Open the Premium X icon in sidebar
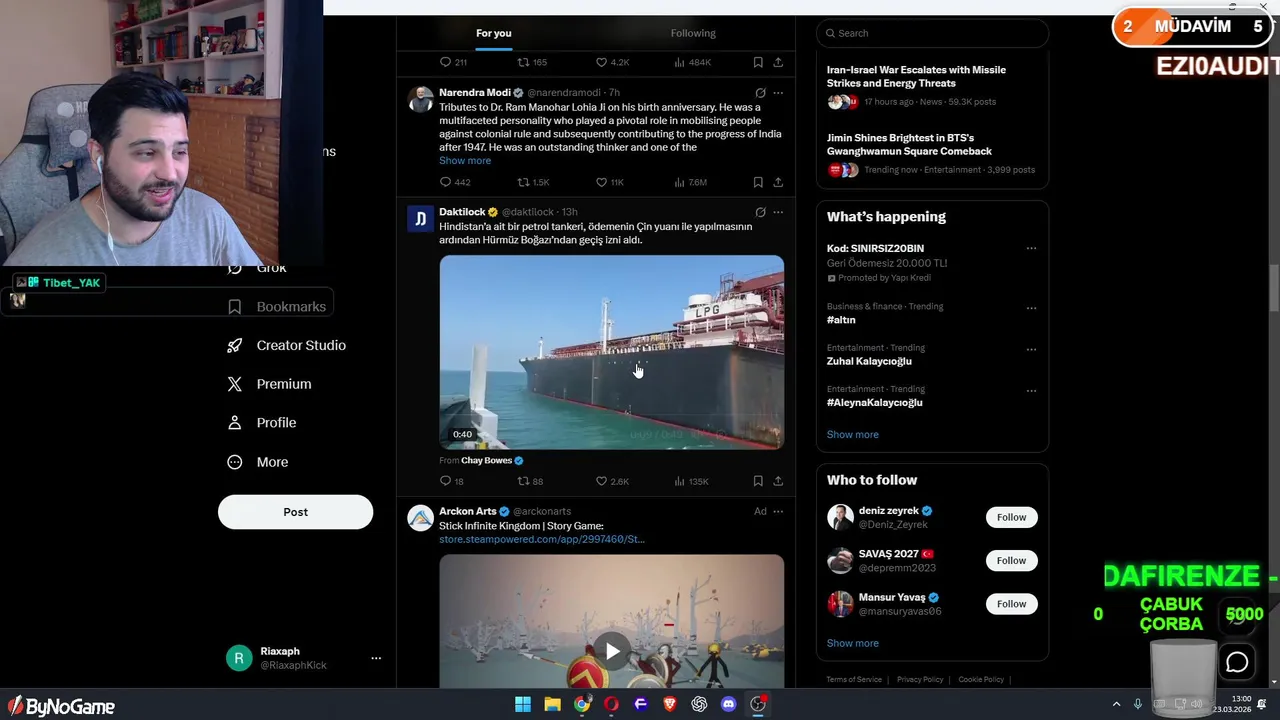 click(x=235, y=384)
